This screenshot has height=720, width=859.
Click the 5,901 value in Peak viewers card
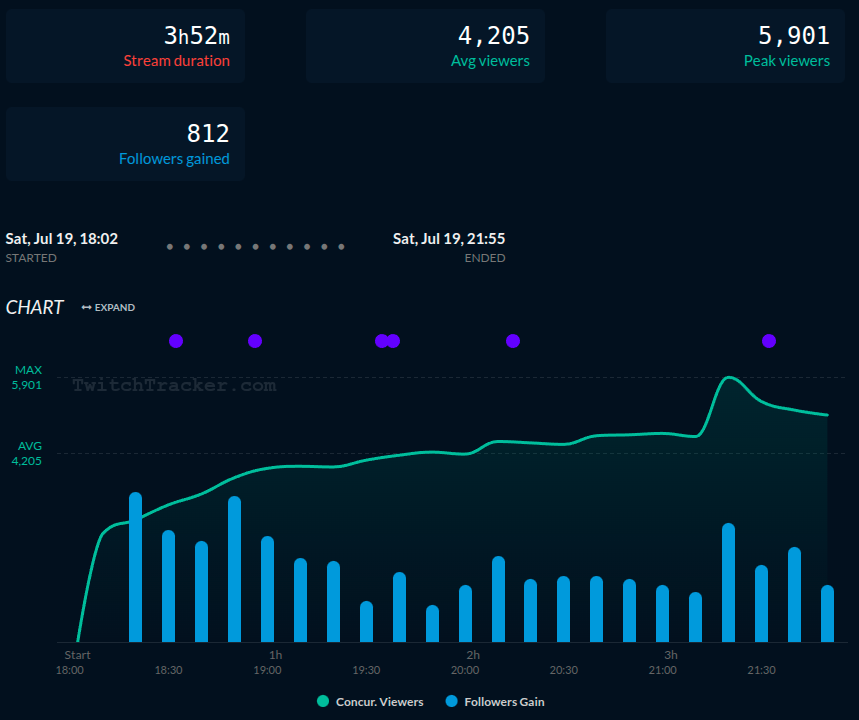794,36
